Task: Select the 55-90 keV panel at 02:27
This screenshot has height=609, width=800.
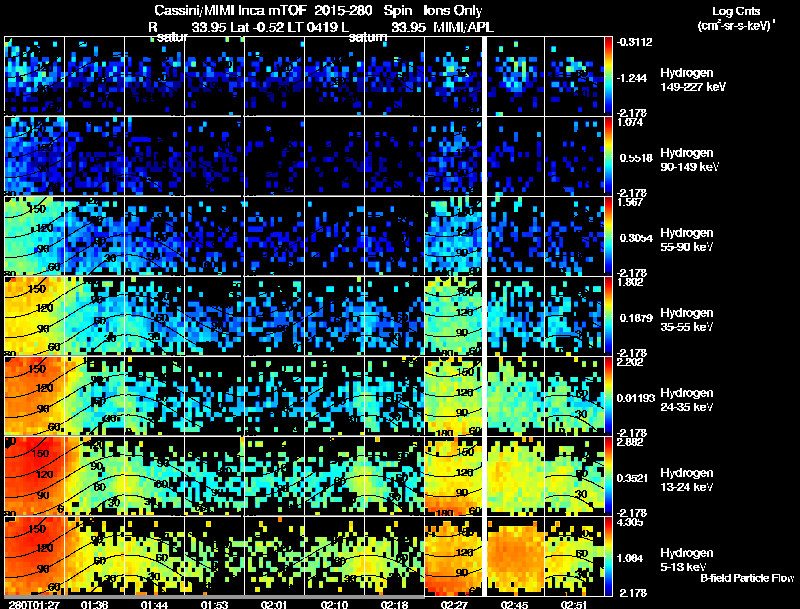Action: coord(453,236)
